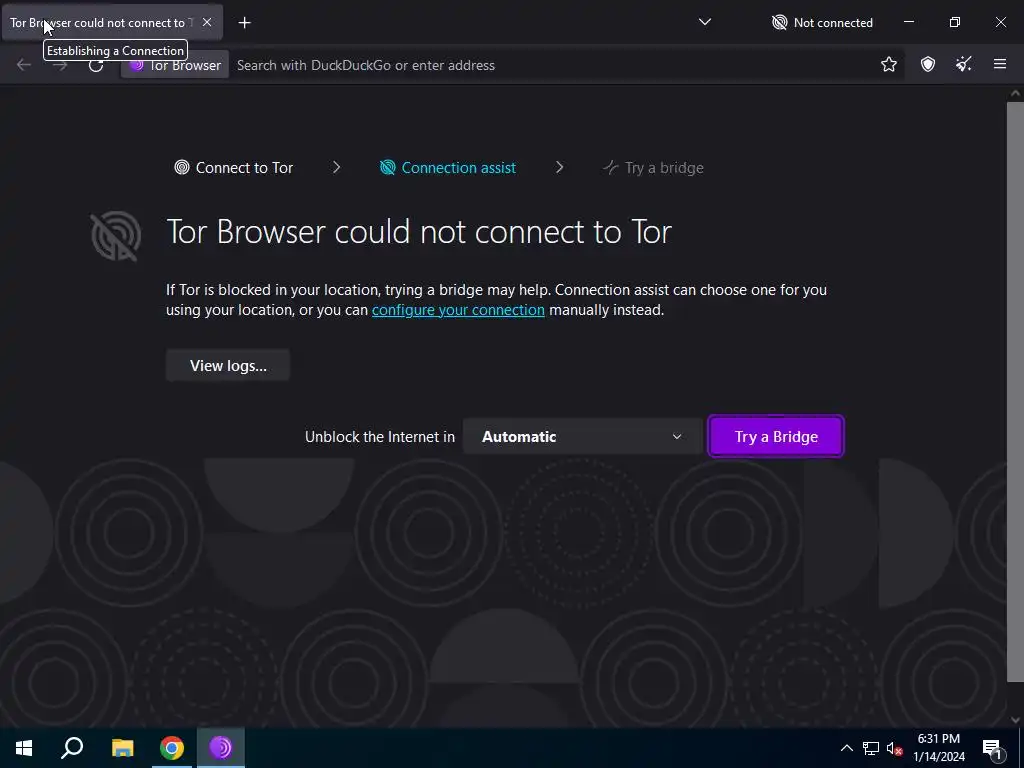Reload the current page

pos(96,65)
